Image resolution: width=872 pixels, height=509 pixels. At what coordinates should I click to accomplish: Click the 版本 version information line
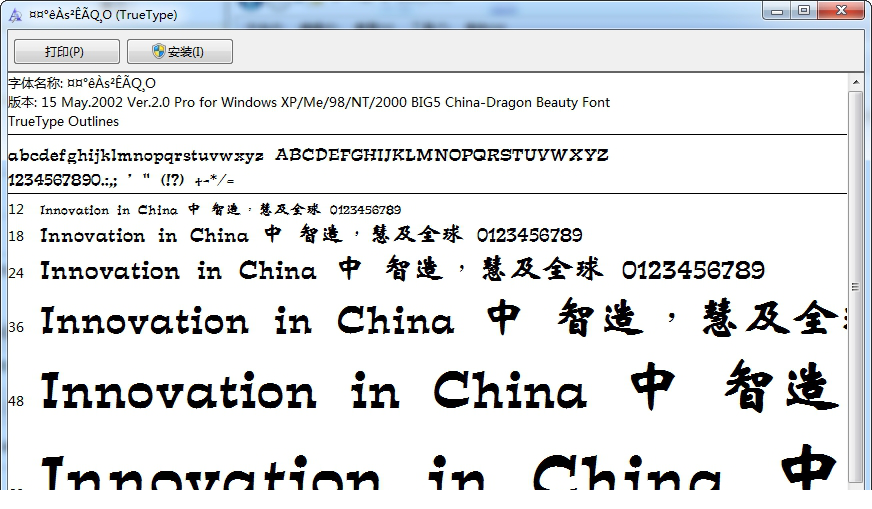309,102
